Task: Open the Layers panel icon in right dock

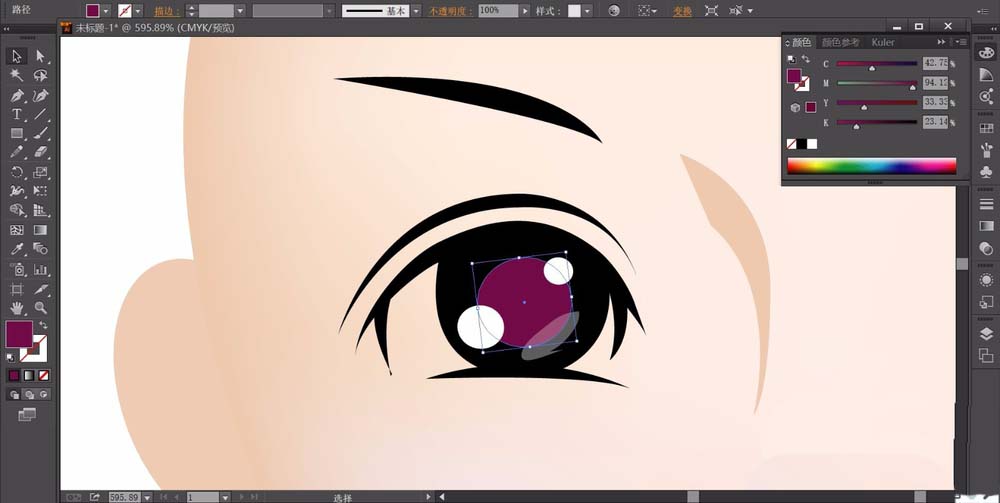Action: [x=986, y=334]
